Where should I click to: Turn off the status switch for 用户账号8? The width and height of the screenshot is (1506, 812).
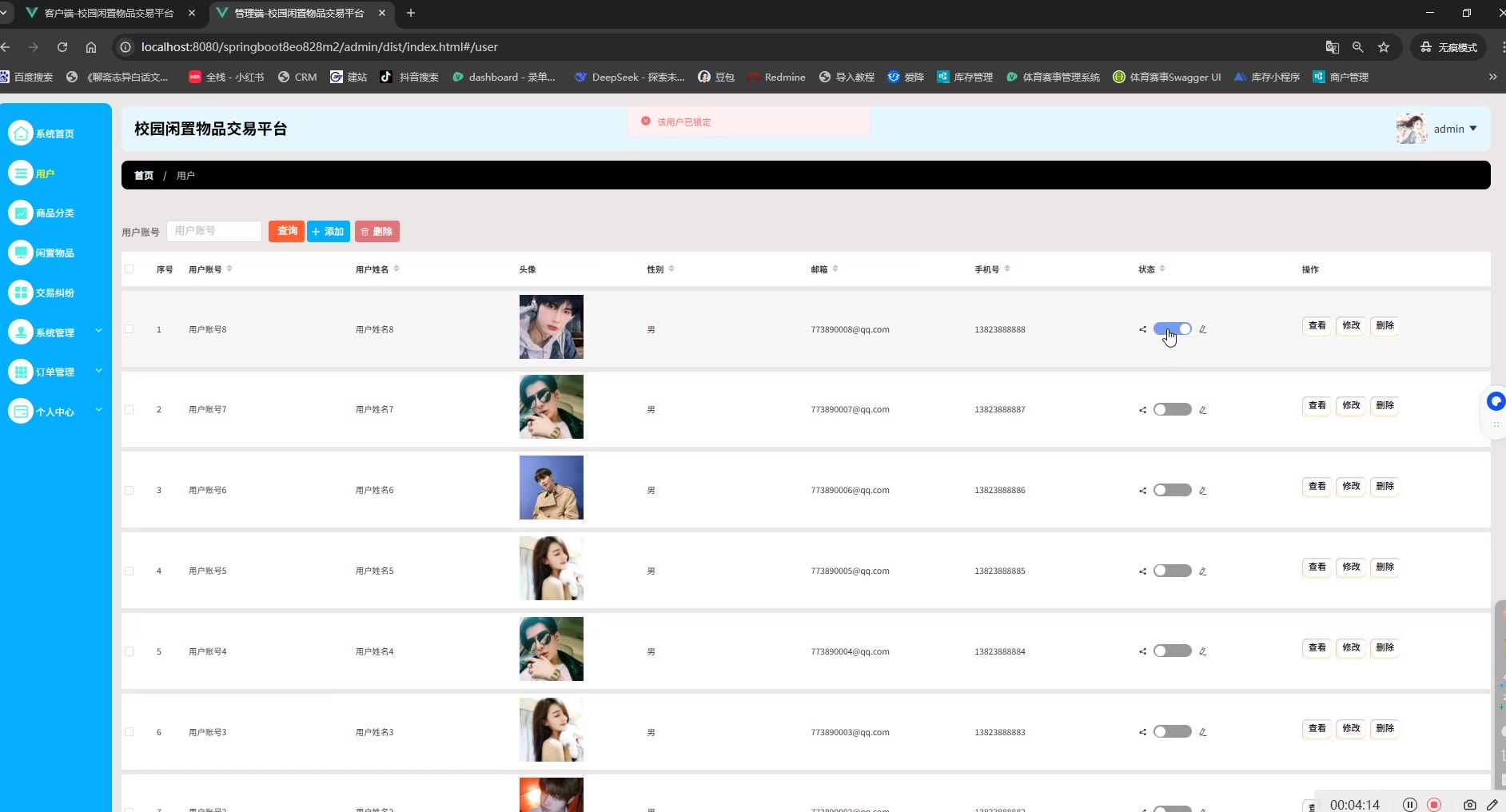1173,328
